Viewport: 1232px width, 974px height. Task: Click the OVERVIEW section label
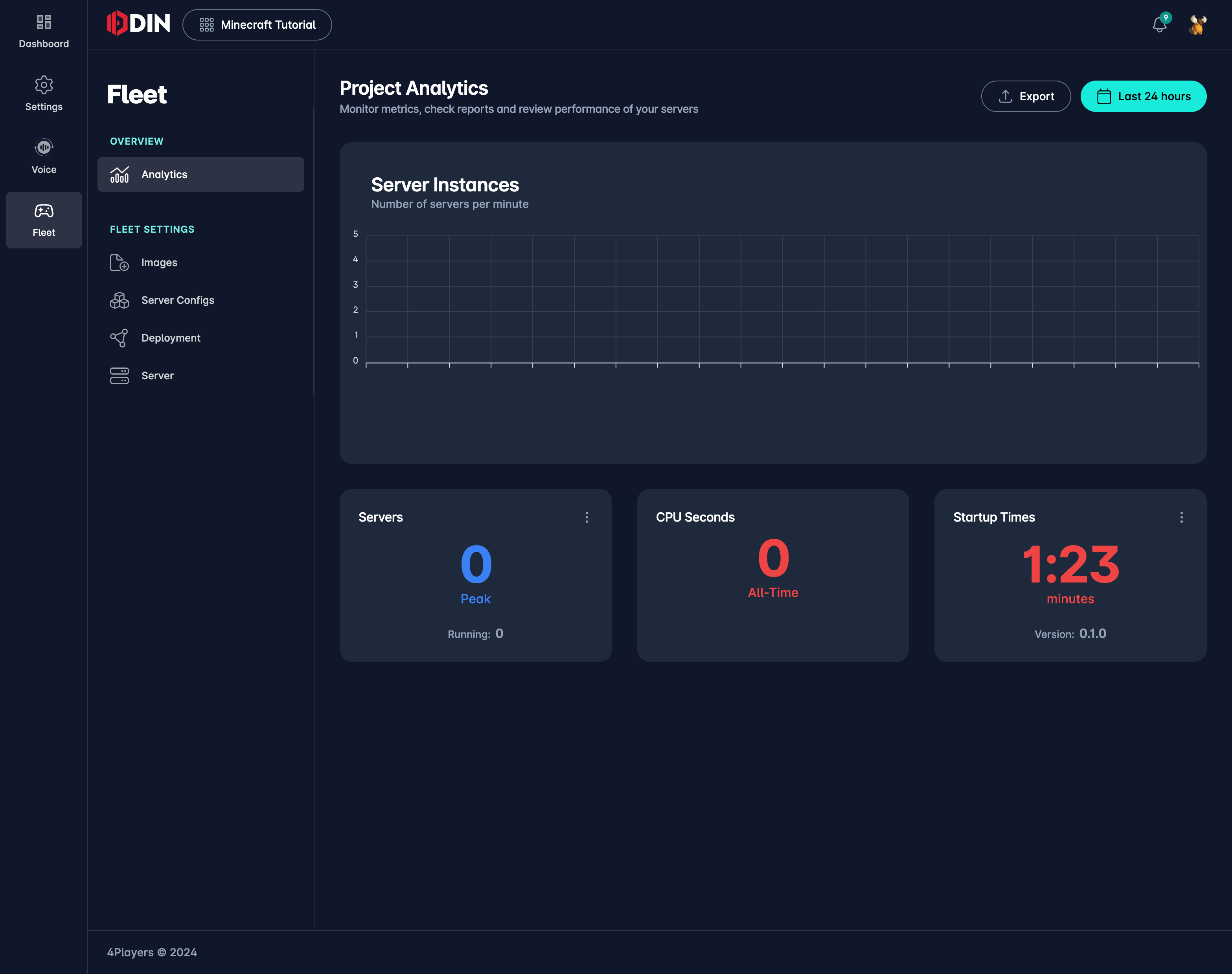tap(137, 141)
